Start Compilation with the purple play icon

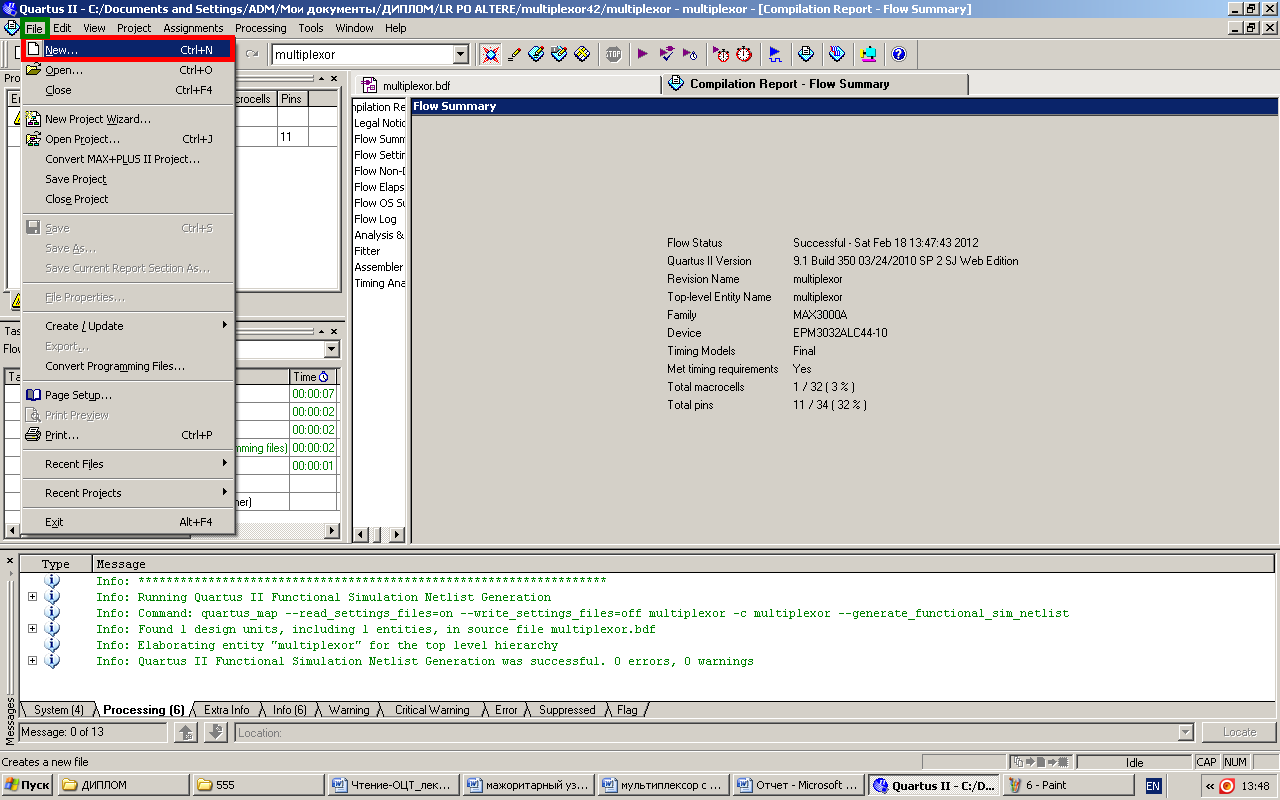pyautogui.click(x=643, y=54)
